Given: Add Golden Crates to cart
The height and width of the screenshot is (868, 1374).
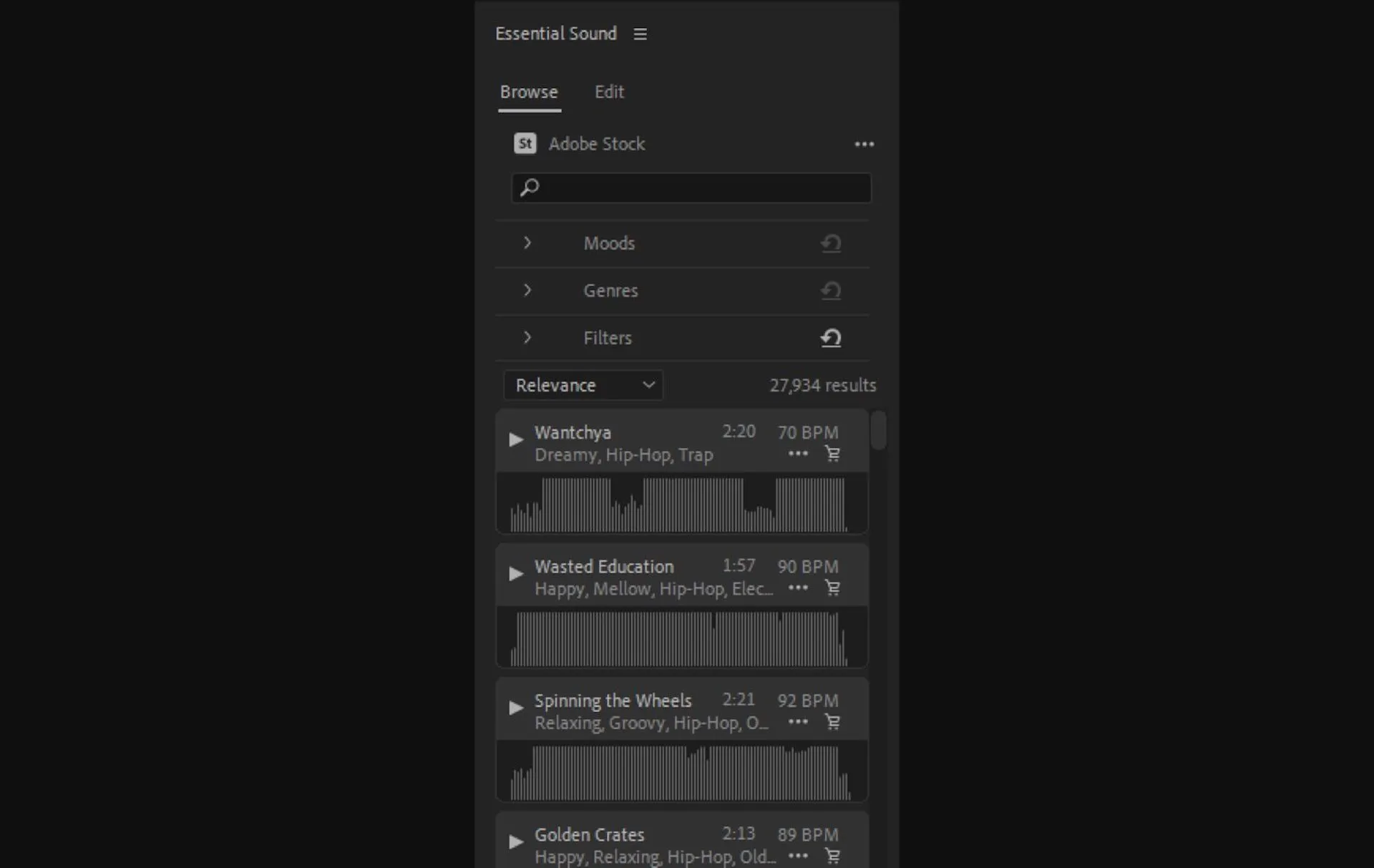Looking at the screenshot, I should [832, 856].
